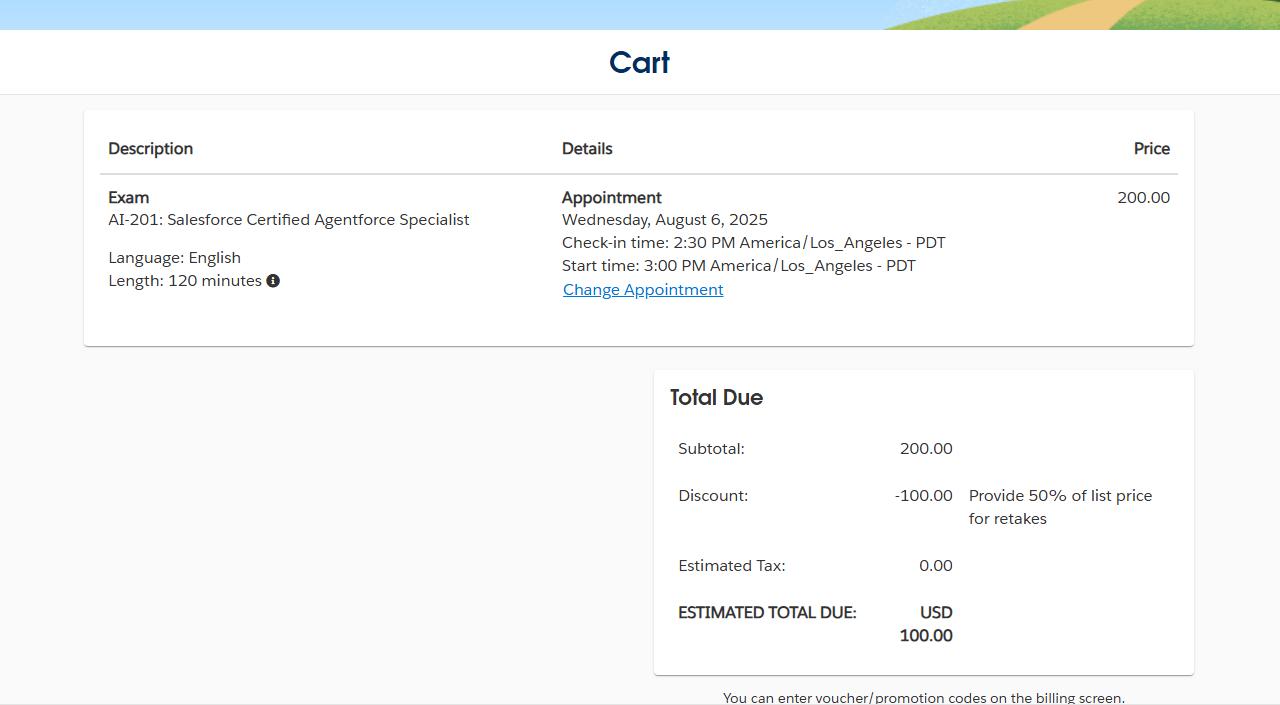Screen dimensions: 1280x705
Task: Select the exam price 200.00 in the cart
Action: pyautogui.click(x=1143, y=197)
